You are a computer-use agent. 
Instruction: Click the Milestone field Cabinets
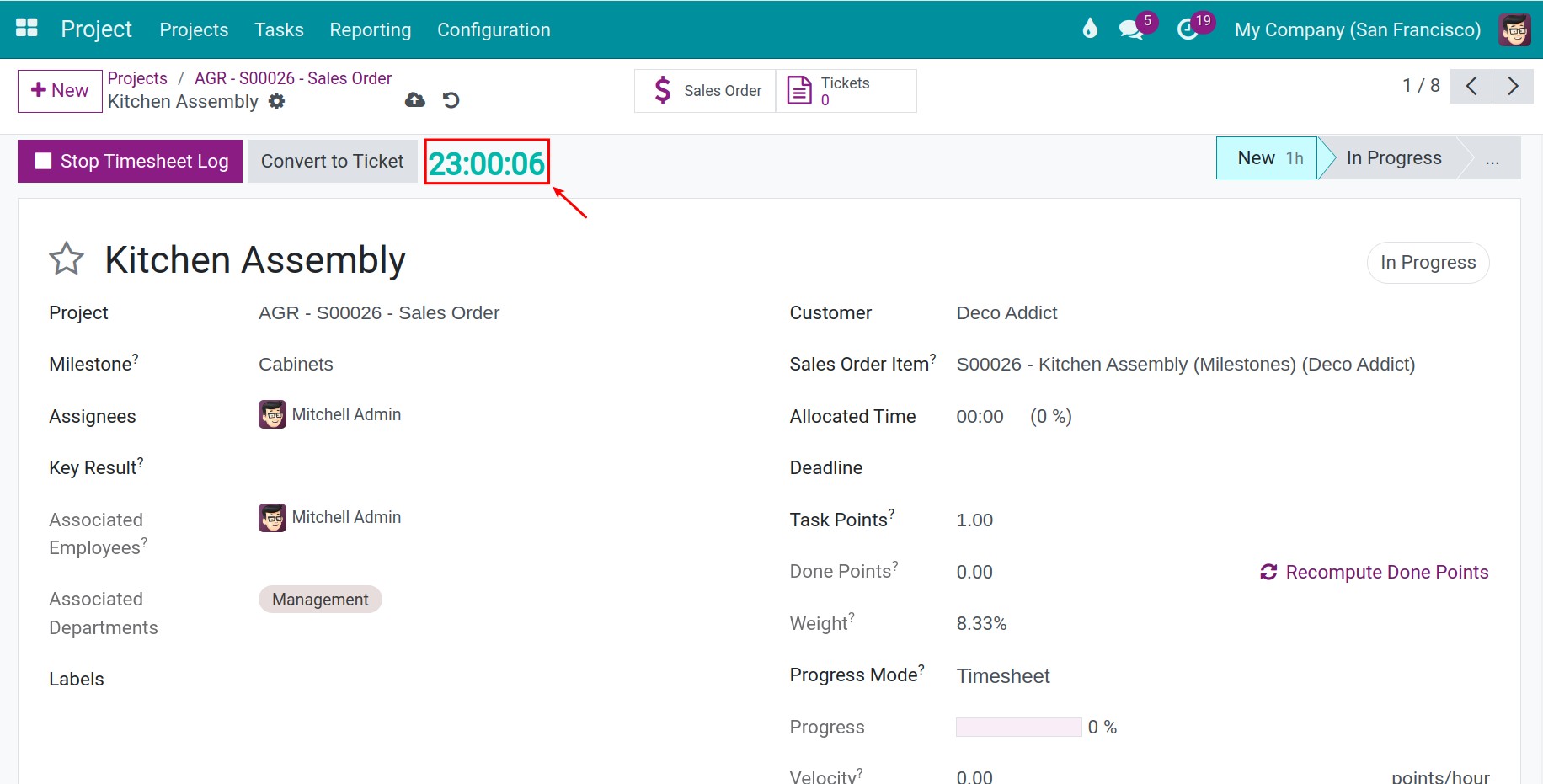click(296, 365)
